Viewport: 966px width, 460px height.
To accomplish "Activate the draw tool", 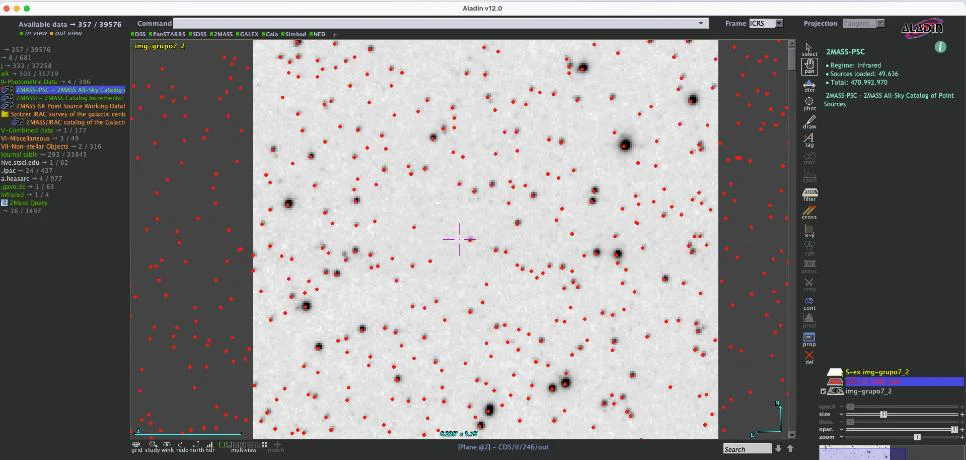I will pos(809,121).
